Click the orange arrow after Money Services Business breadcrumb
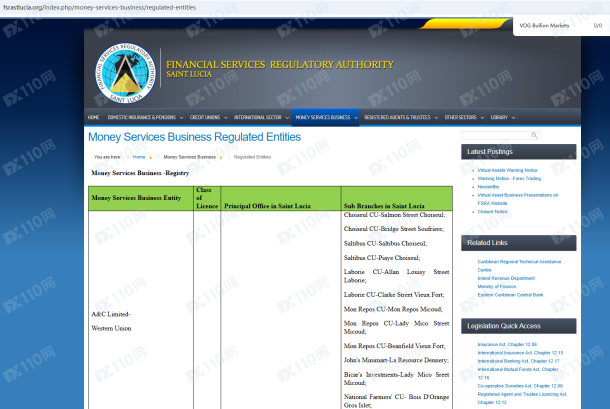 point(221,158)
